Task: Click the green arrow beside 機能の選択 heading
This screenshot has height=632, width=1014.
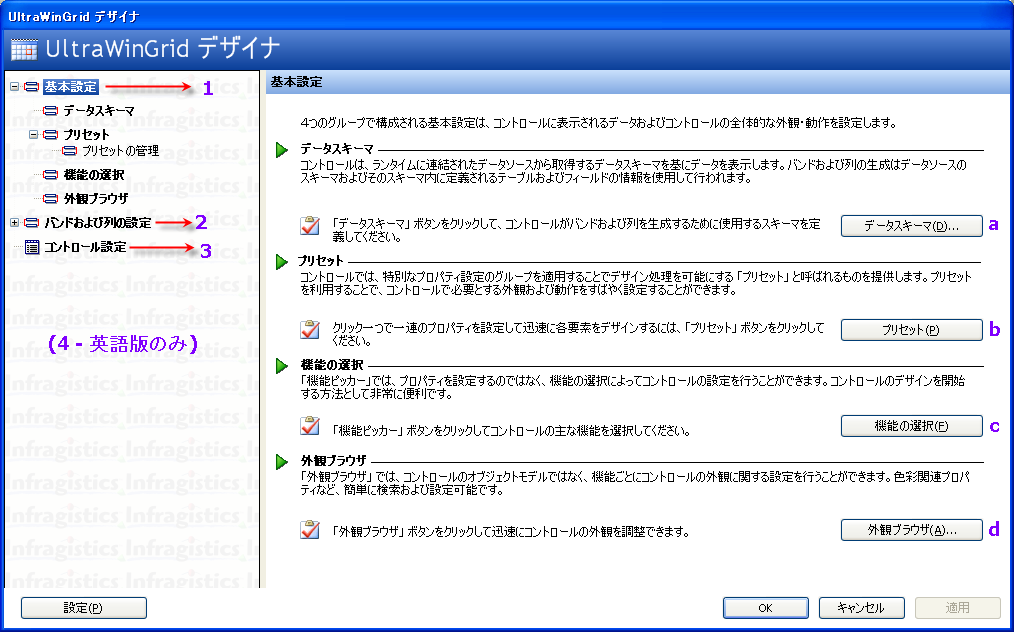Action: [x=283, y=366]
